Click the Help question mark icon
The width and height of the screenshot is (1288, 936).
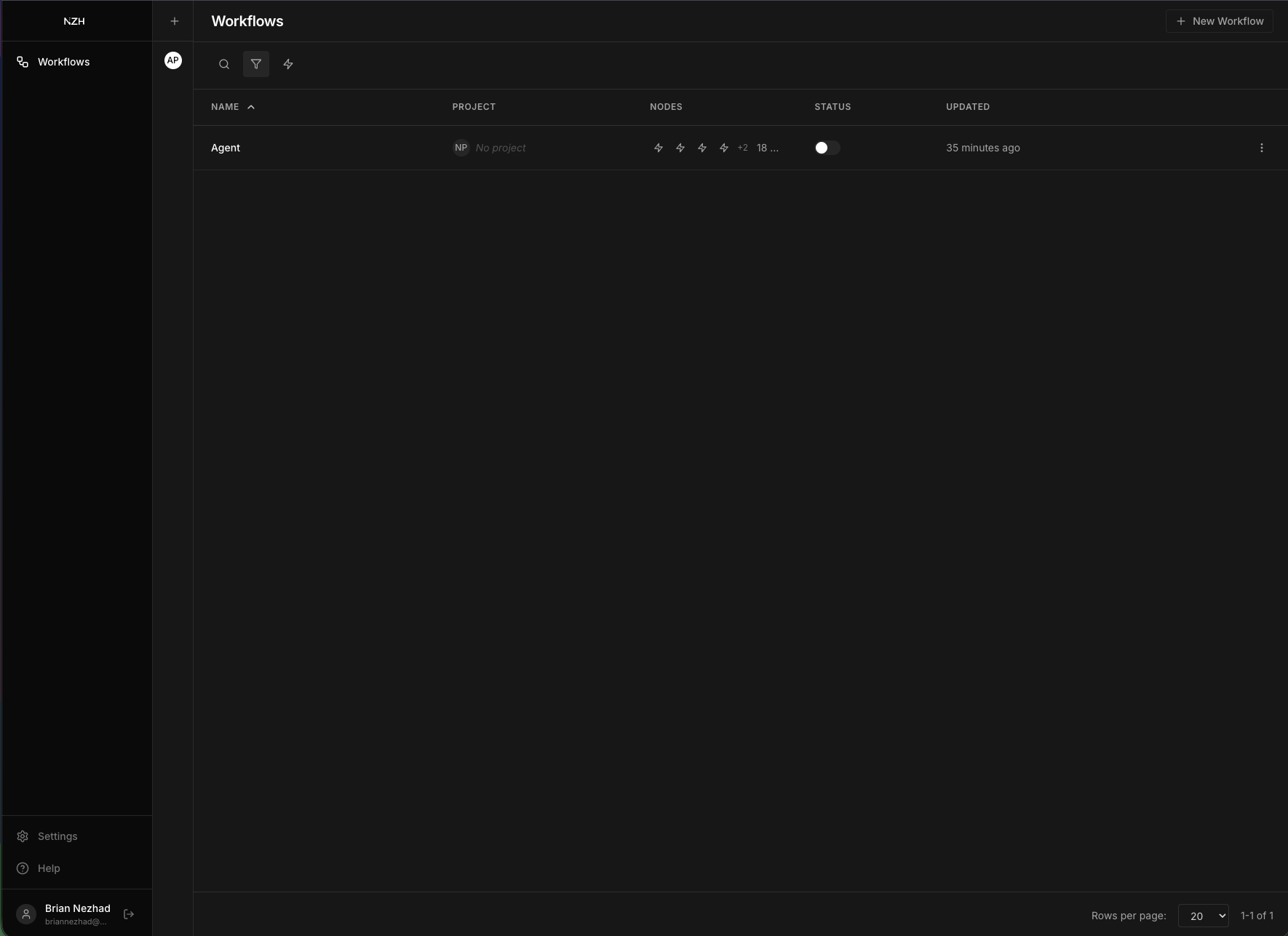pyautogui.click(x=22, y=868)
